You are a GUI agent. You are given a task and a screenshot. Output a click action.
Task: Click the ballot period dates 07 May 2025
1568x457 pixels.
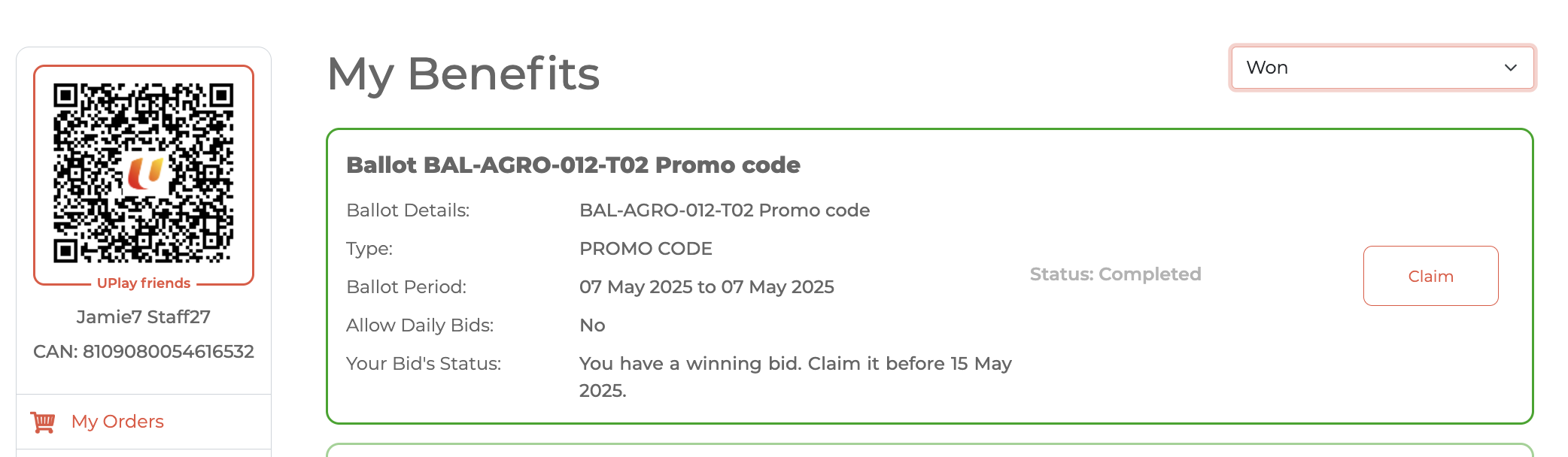point(707,287)
